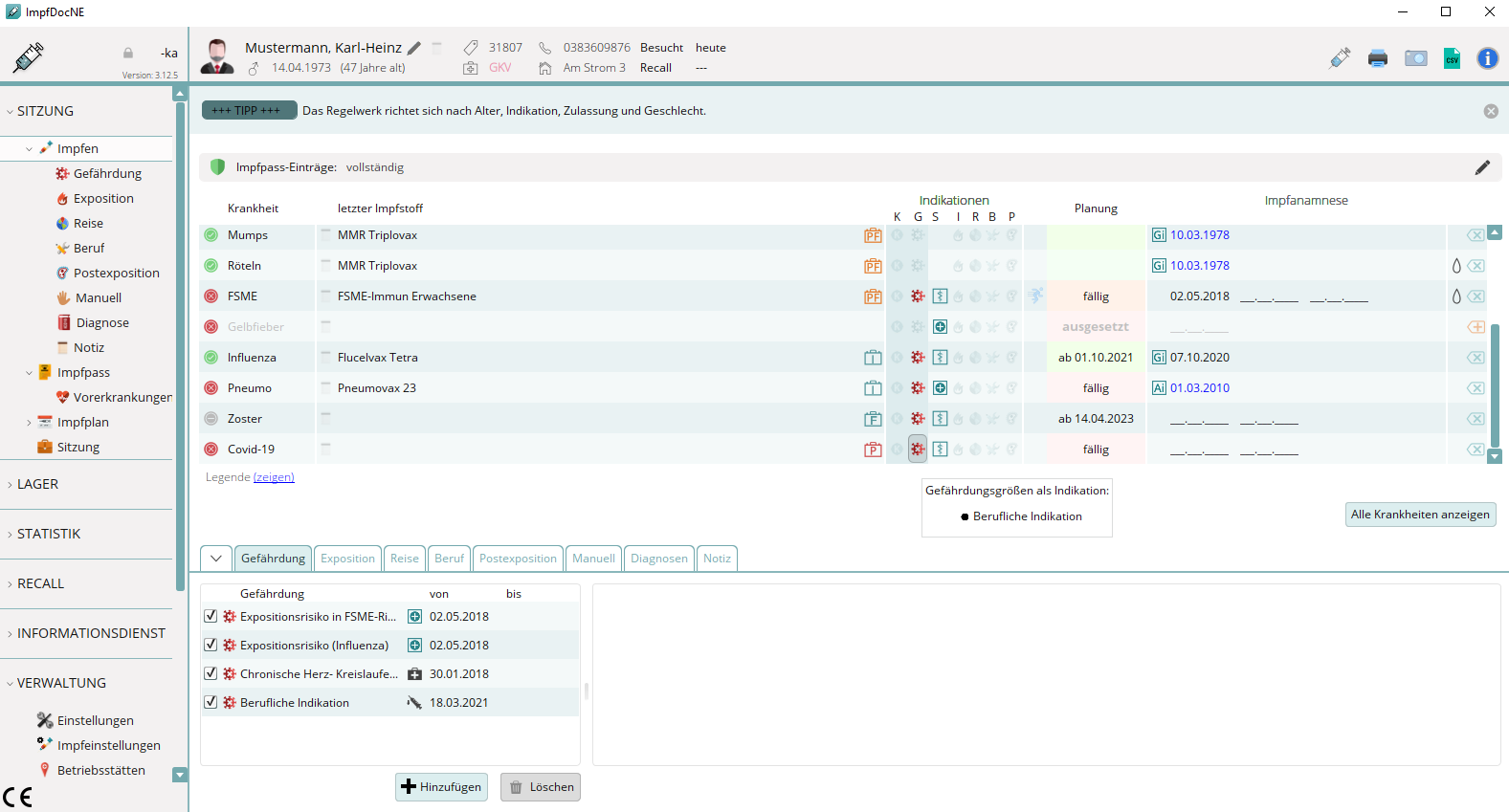The width and height of the screenshot is (1509, 812).
Task: Export via the CSV icon
Action: (1453, 58)
